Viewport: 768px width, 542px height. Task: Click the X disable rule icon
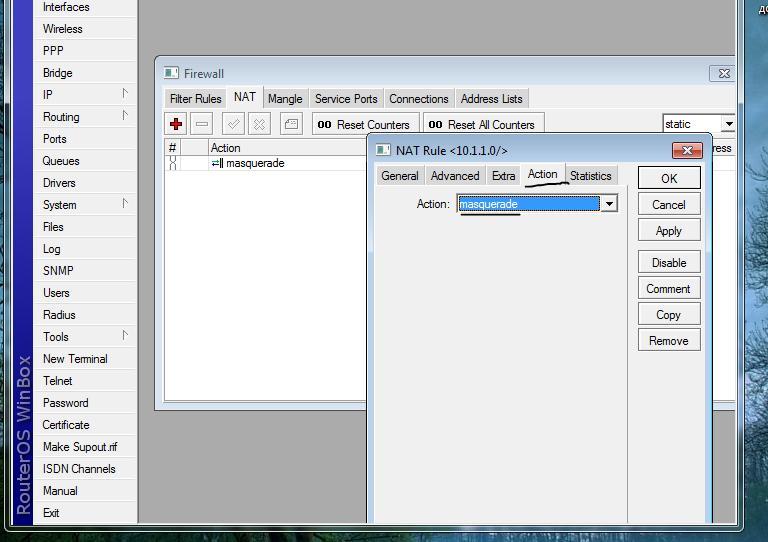pos(259,124)
